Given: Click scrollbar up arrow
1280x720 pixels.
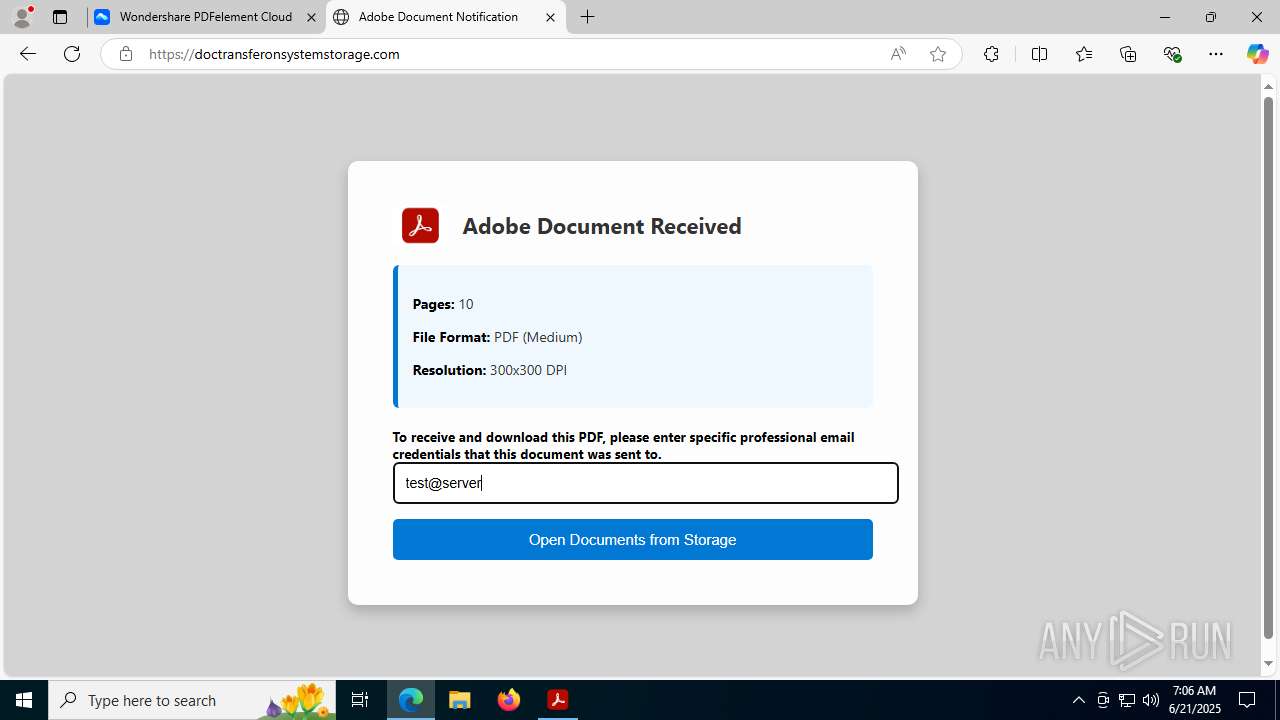Looking at the screenshot, I should pos(1268,86).
